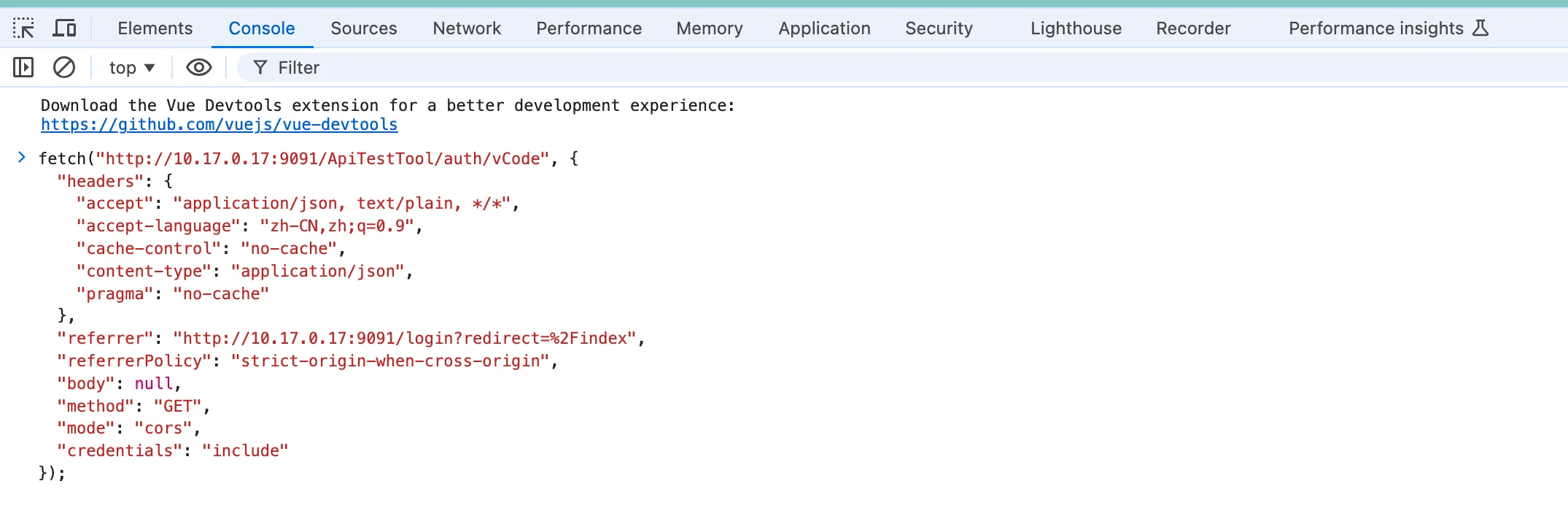The image size is (1568, 527).
Task: Go to the Memory tab
Action: click(x=710, y=28)
